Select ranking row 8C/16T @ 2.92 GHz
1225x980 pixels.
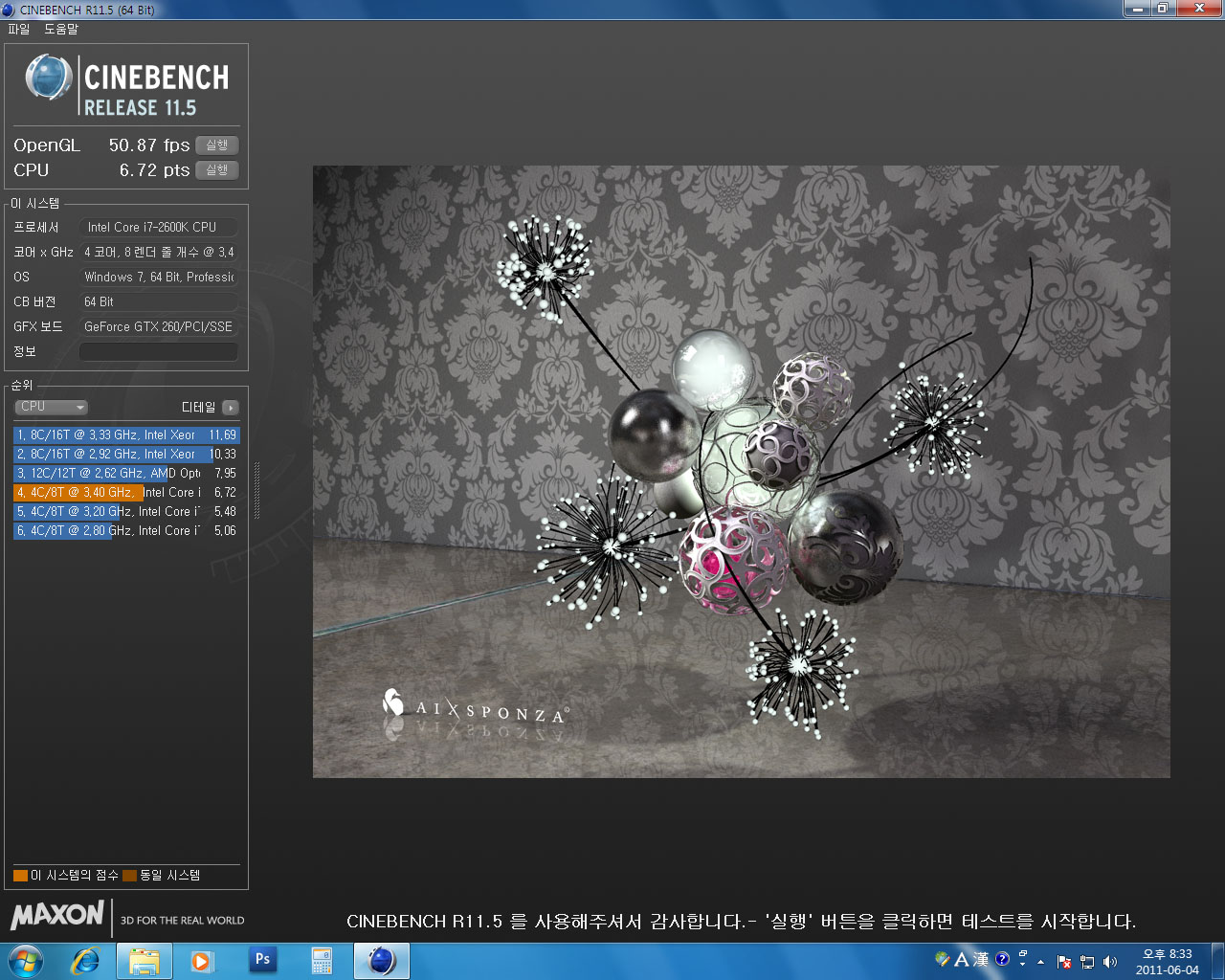click(126, 454)
